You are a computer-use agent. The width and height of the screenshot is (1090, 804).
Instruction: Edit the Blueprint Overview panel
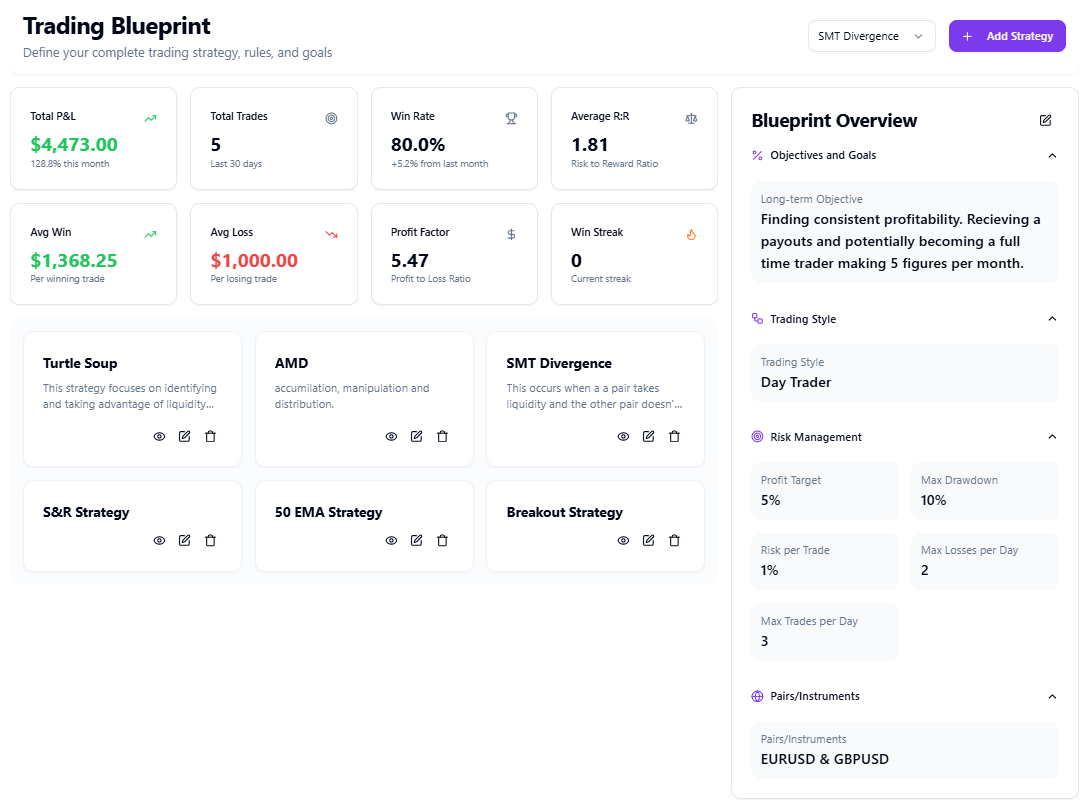coord(1045,120)
